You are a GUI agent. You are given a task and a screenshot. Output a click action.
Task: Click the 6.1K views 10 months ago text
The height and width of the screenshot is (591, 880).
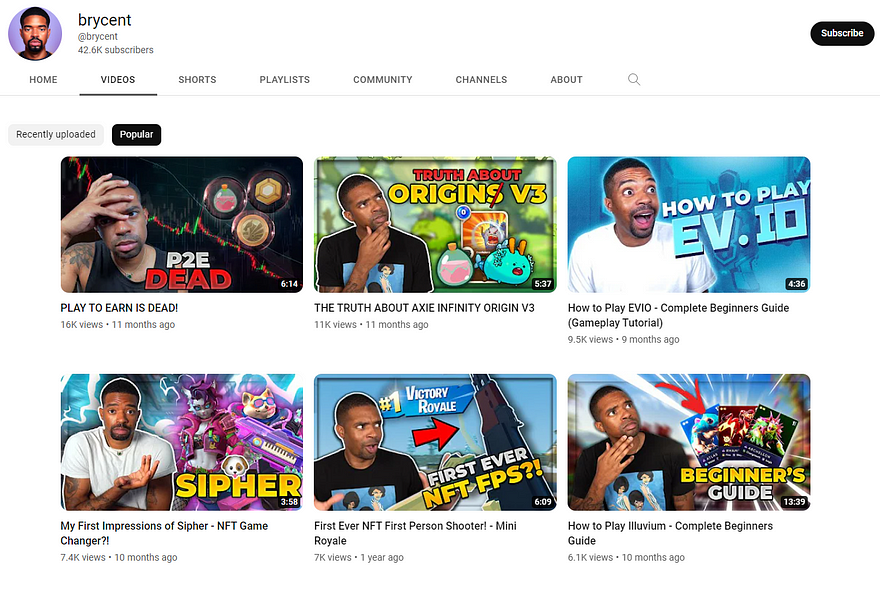point(626,557)
